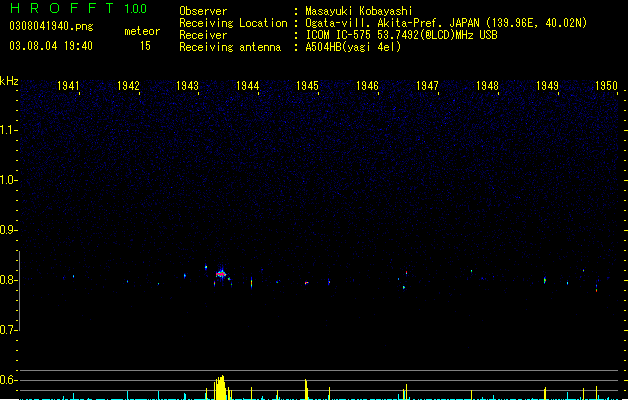Select the 1950 time axis label
This screenshot has height=400, width=629.
click(606, 86)
